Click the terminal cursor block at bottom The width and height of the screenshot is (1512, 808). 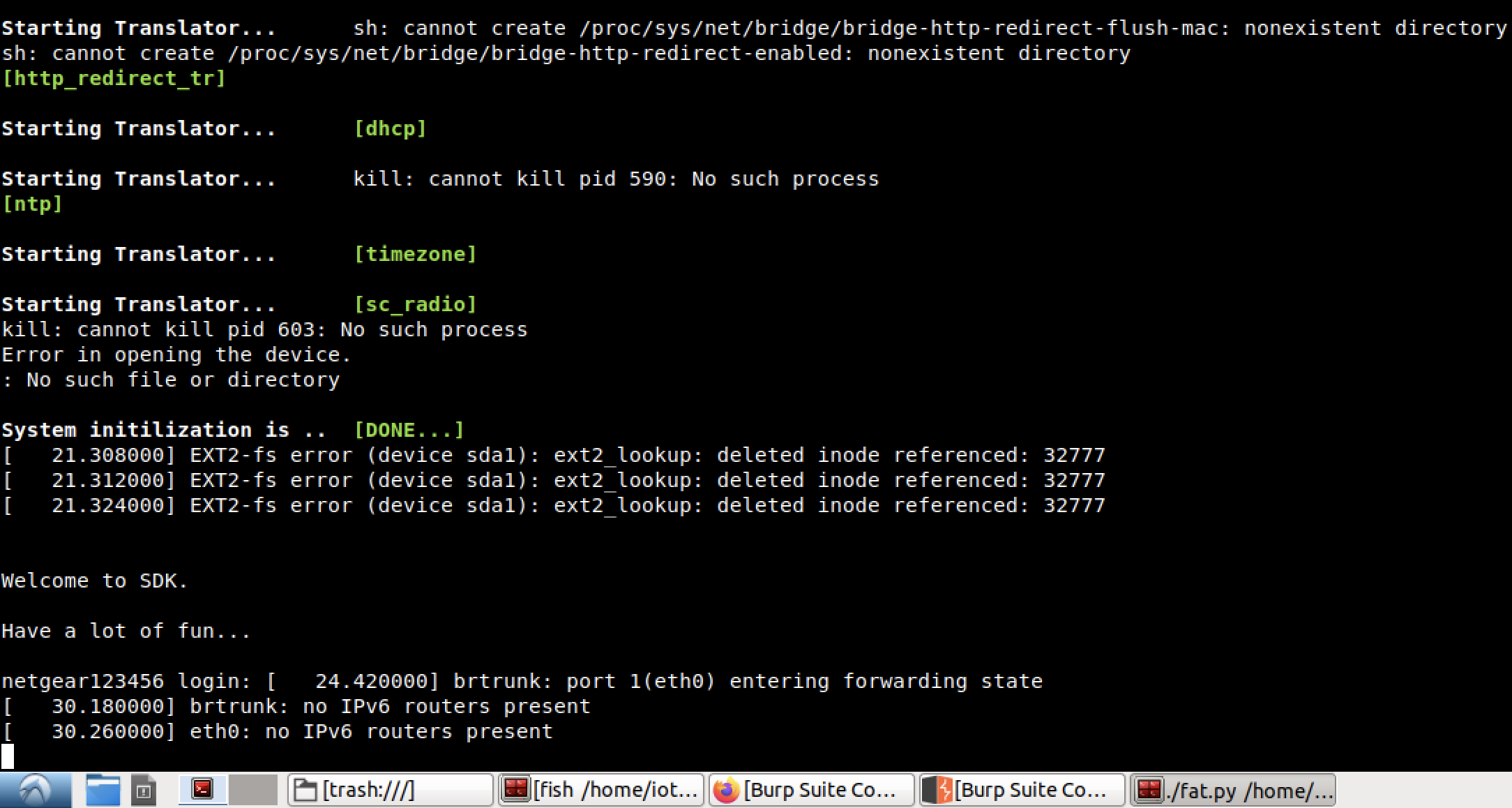8,756
